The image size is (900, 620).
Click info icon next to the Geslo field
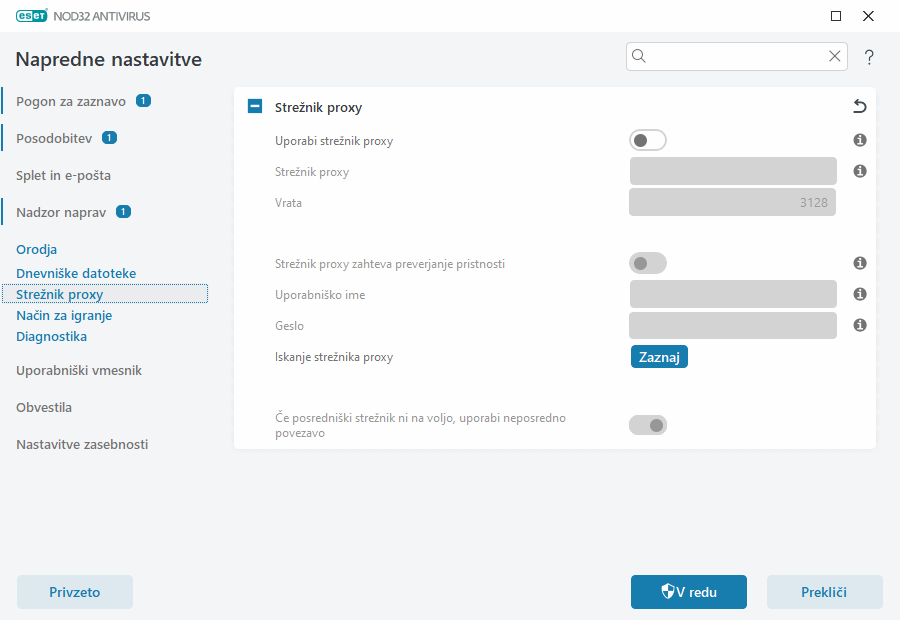pos(859,325)
